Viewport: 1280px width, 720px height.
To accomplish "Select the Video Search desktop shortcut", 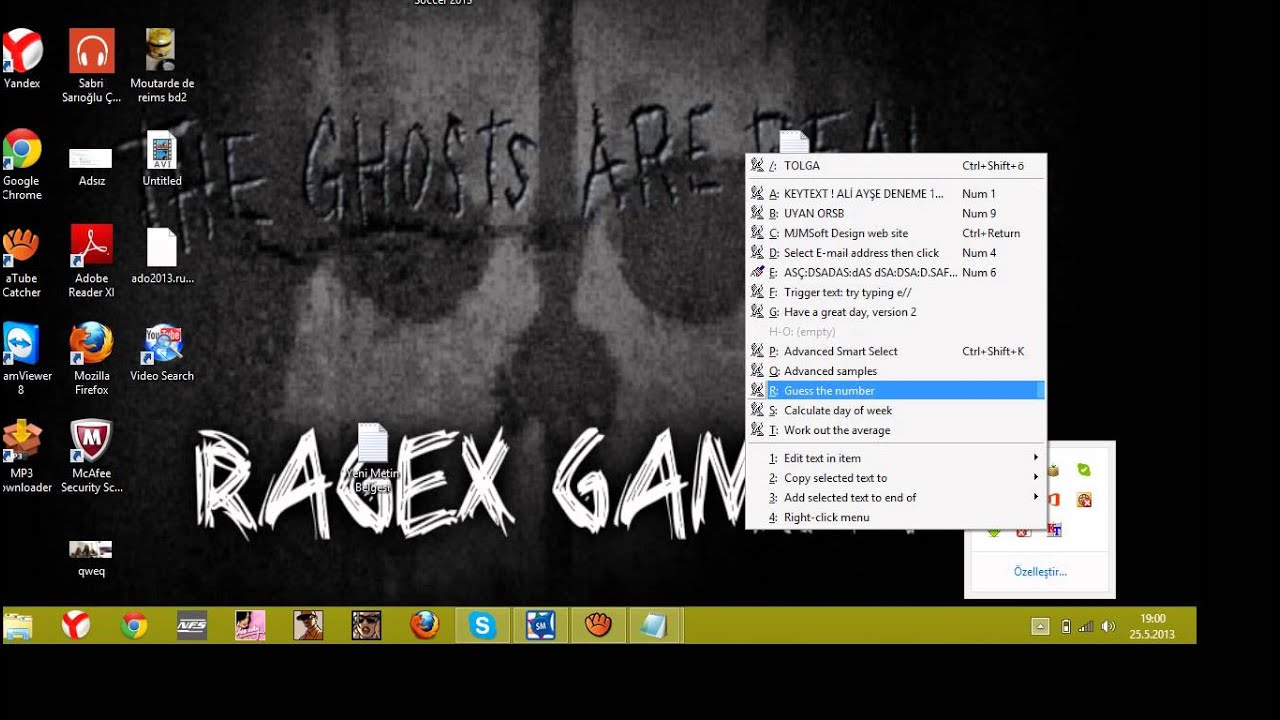I will [x=162, y=352].
